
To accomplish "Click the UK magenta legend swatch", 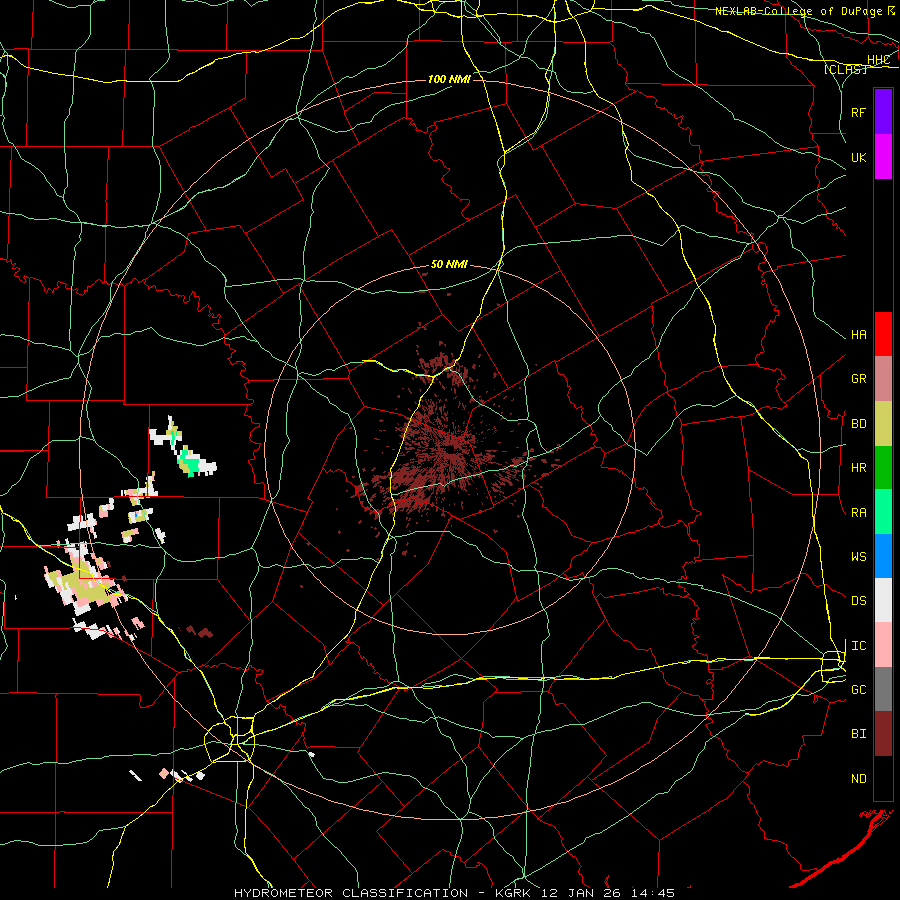I will click(x=883, y=157).
